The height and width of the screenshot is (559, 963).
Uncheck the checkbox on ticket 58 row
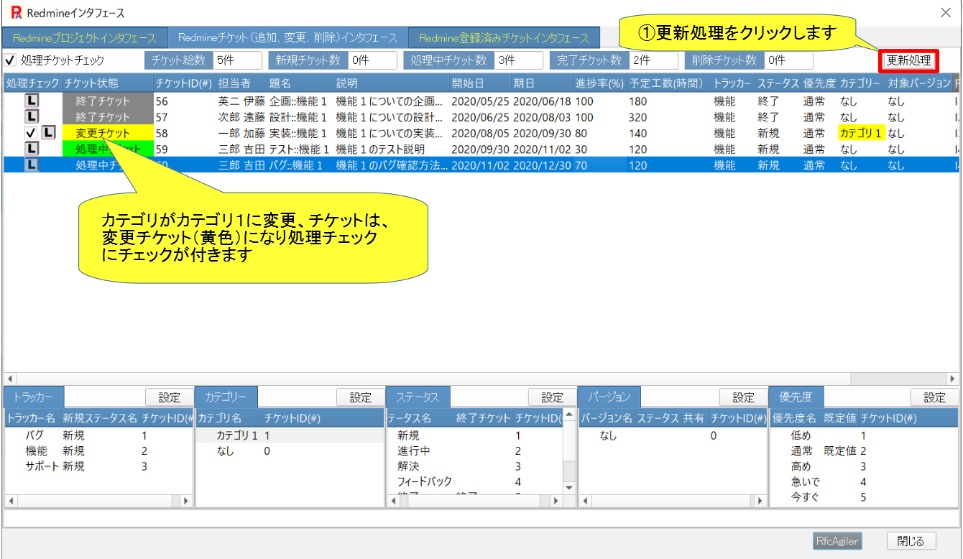(31, 133)
